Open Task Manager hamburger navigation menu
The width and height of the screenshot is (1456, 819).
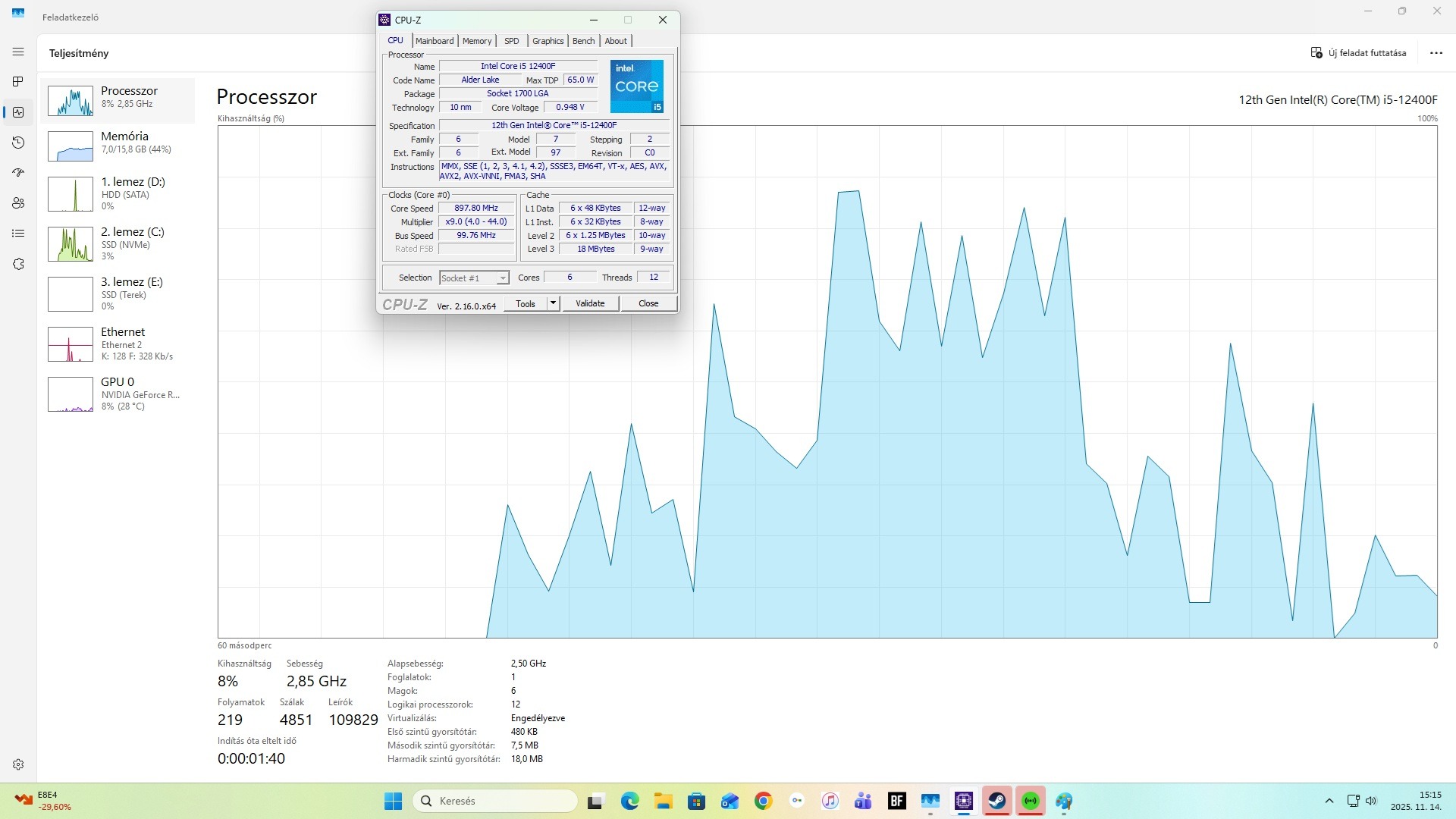(18, 52)
